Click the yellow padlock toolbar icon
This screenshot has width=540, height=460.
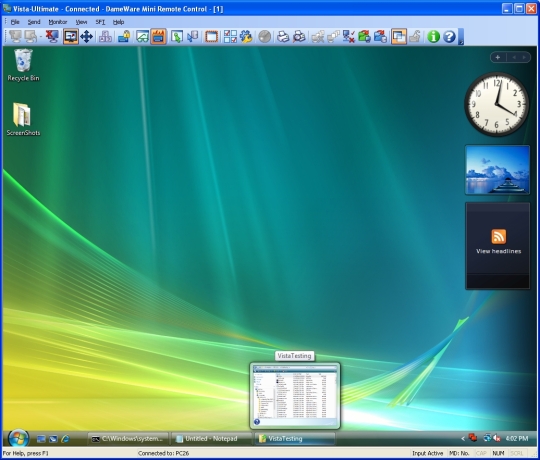(124, 36)
